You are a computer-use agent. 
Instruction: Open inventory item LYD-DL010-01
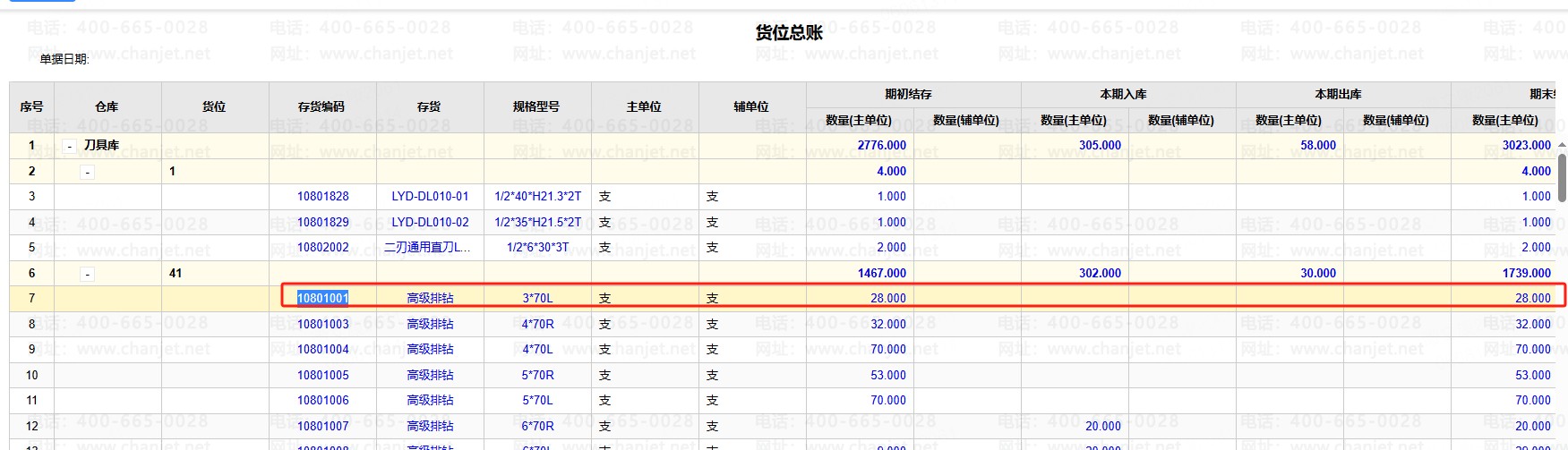tap(430, 196)
